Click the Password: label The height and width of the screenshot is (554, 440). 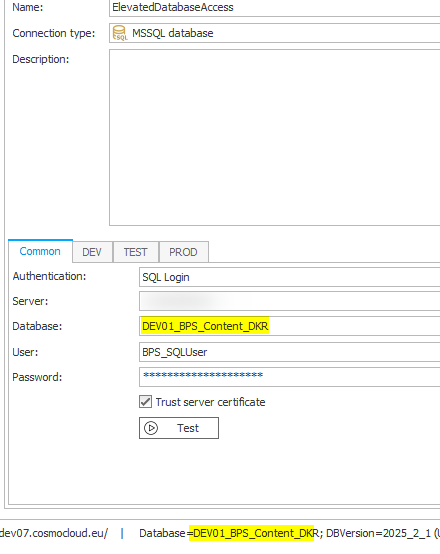click(x=37, y=377)
